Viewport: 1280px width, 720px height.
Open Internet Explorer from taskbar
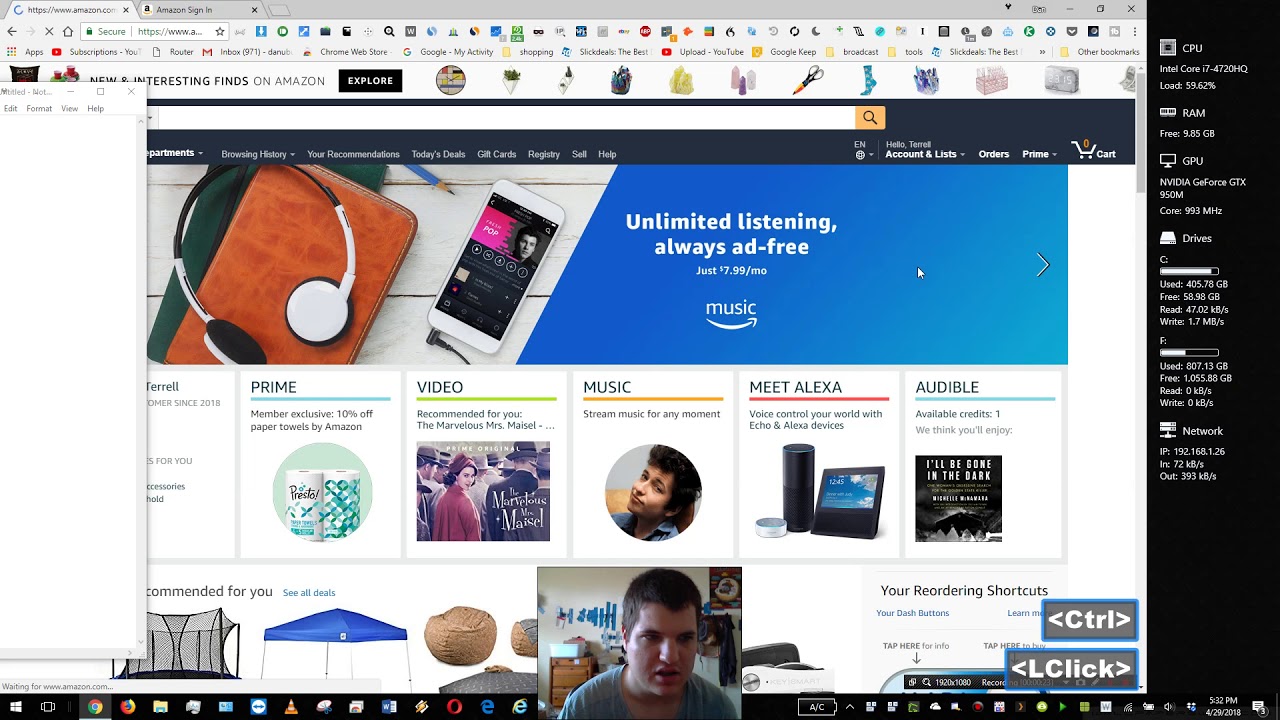pyautogui.click(x=520, y=707)
